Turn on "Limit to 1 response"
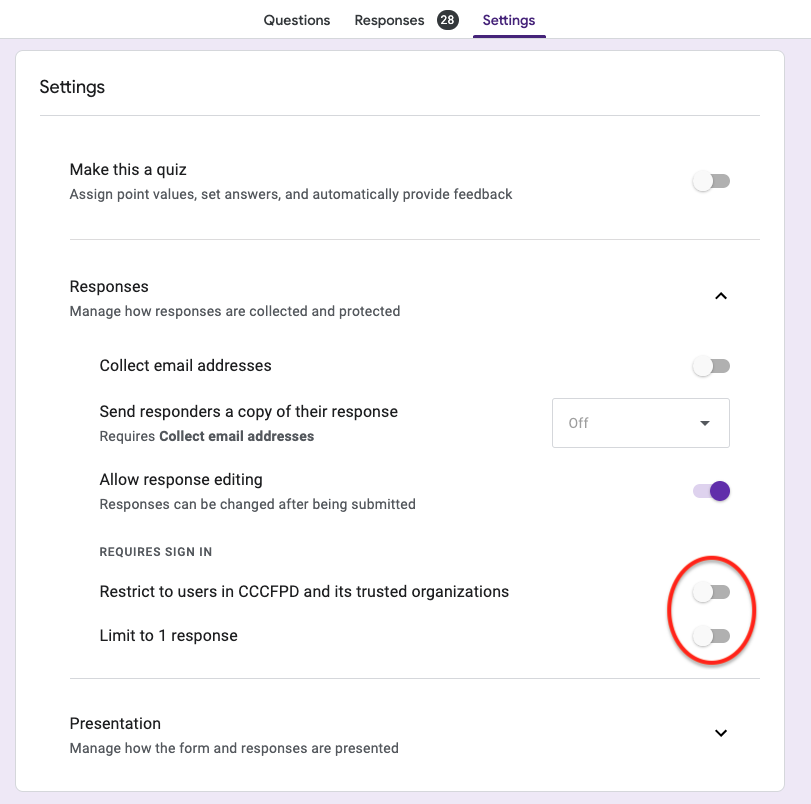 [x=711, y=636]
